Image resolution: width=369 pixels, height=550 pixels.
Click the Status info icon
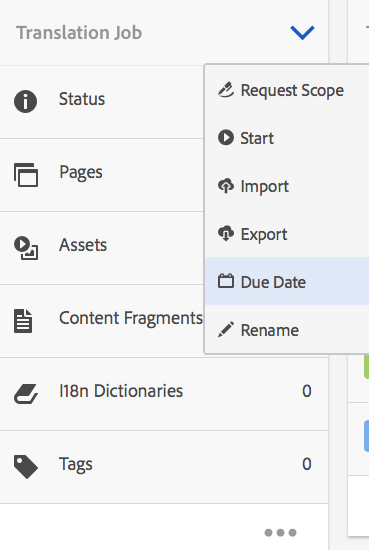[25, 101]
